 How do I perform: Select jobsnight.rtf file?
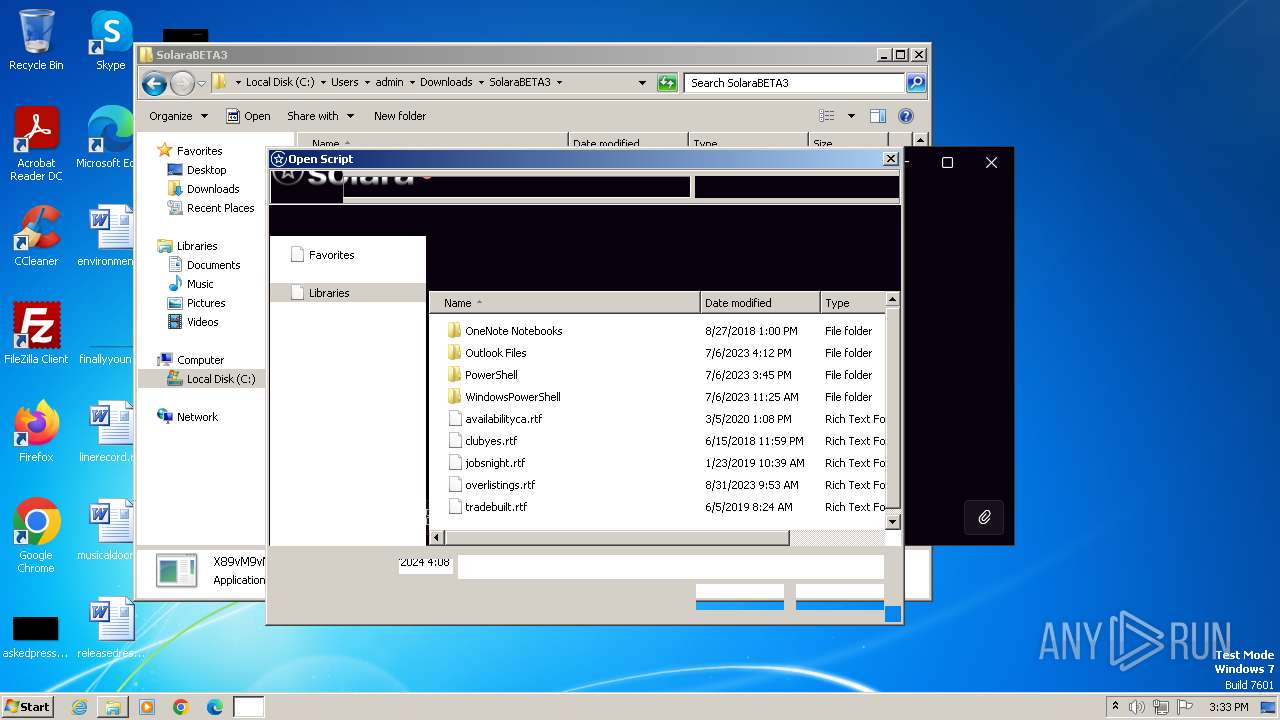pyautogui.click(x=495, y=463)
